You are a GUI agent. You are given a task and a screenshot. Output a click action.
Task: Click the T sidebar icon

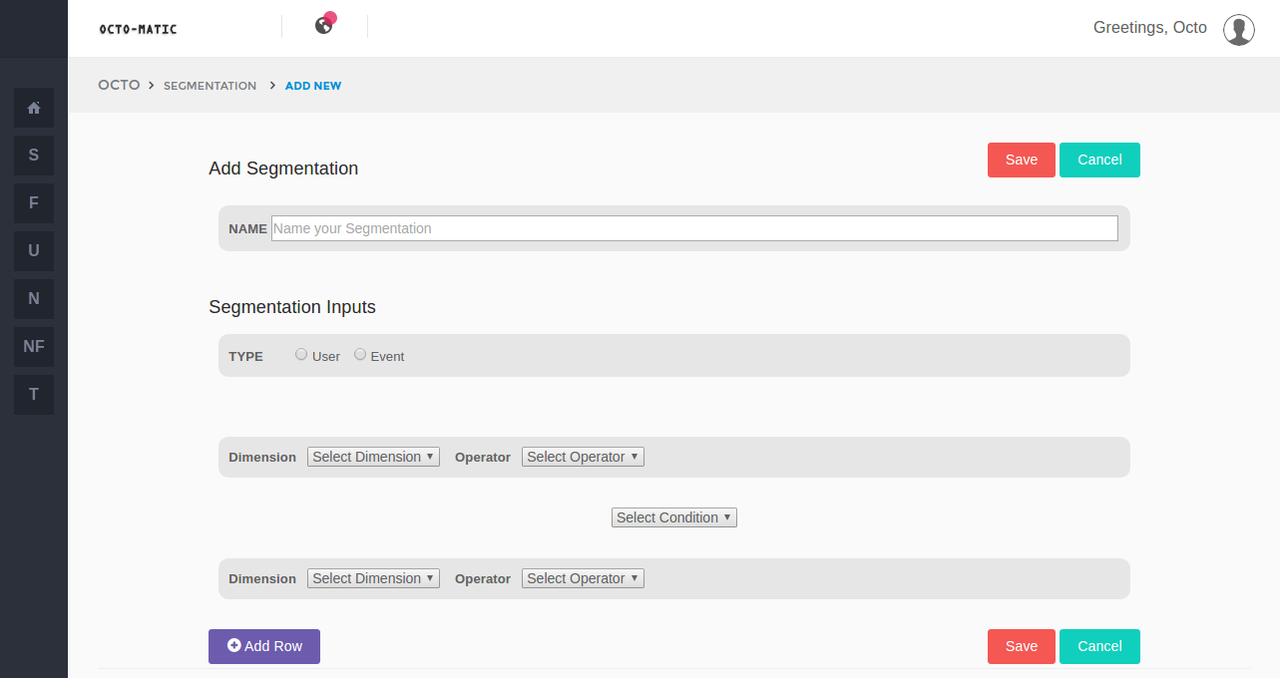pyautogui.click(x=34, y=394)
